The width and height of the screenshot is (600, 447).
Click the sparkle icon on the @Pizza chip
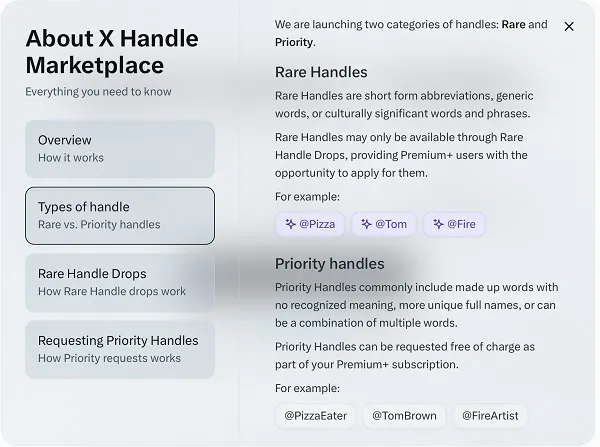click(290, 224)
